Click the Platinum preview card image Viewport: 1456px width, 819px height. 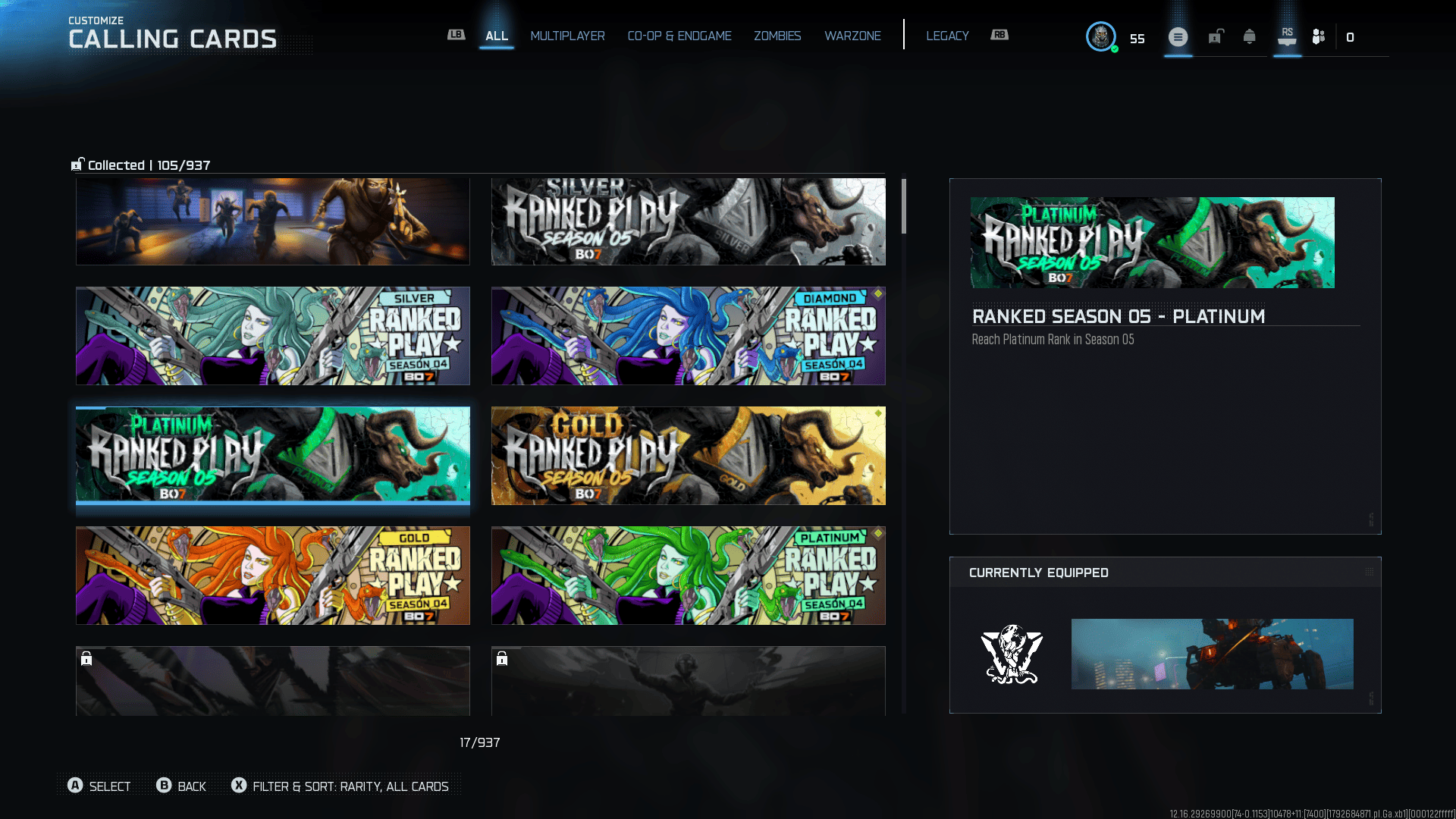point(1153,243)
